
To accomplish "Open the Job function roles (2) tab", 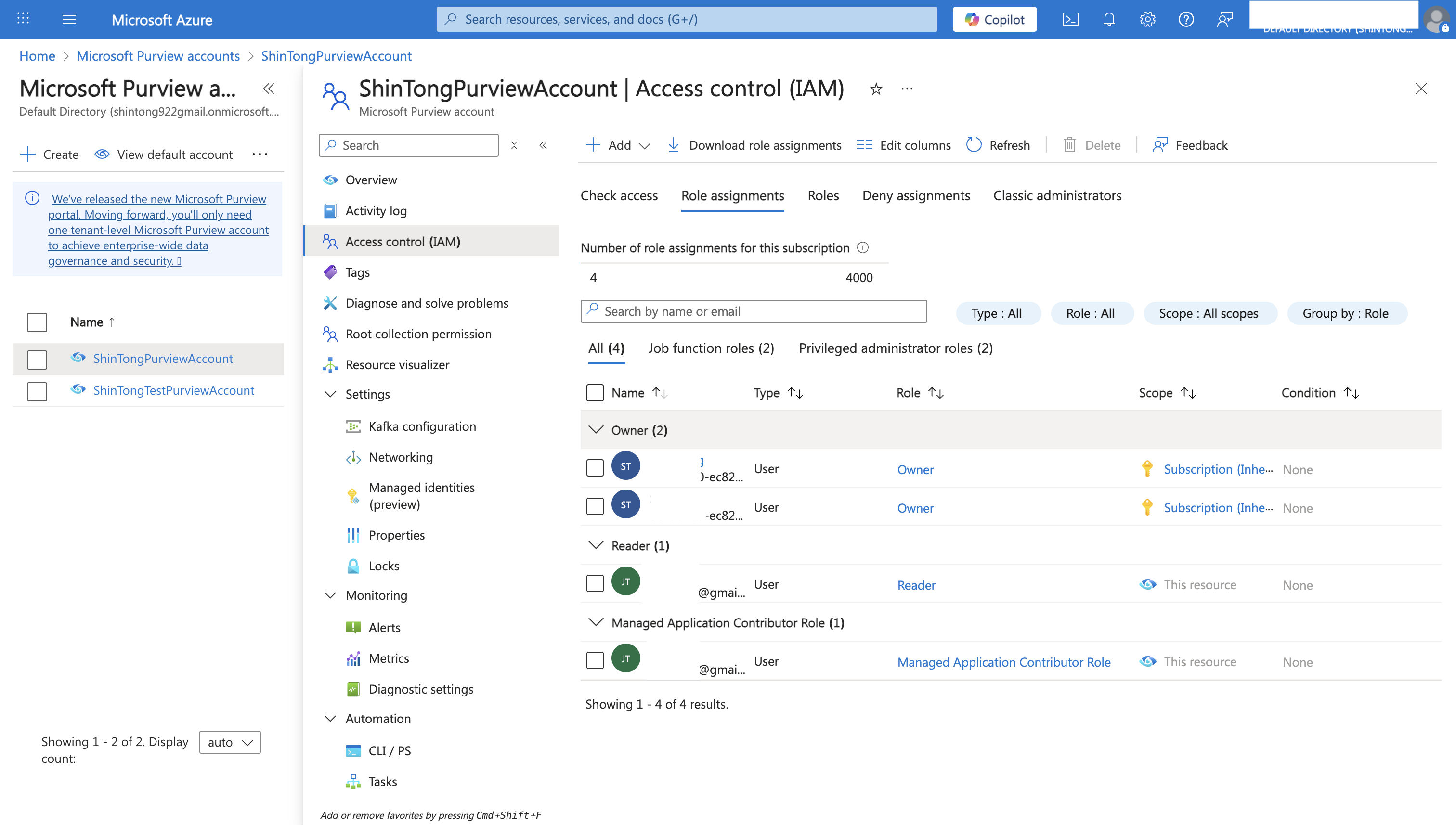I will (x=711, y=348).
